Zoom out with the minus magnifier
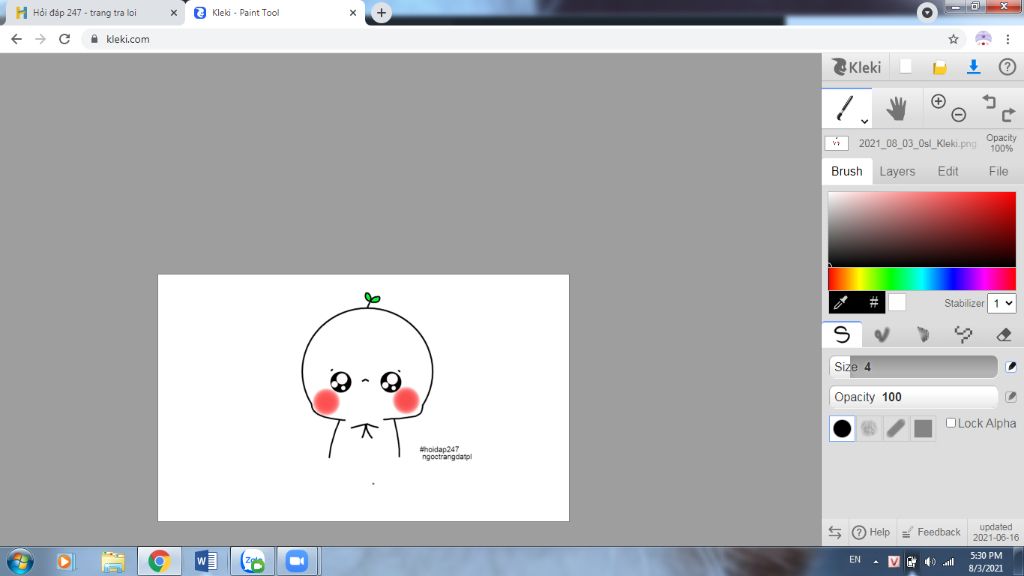1024x576 pixels. [x=959, y=115]
